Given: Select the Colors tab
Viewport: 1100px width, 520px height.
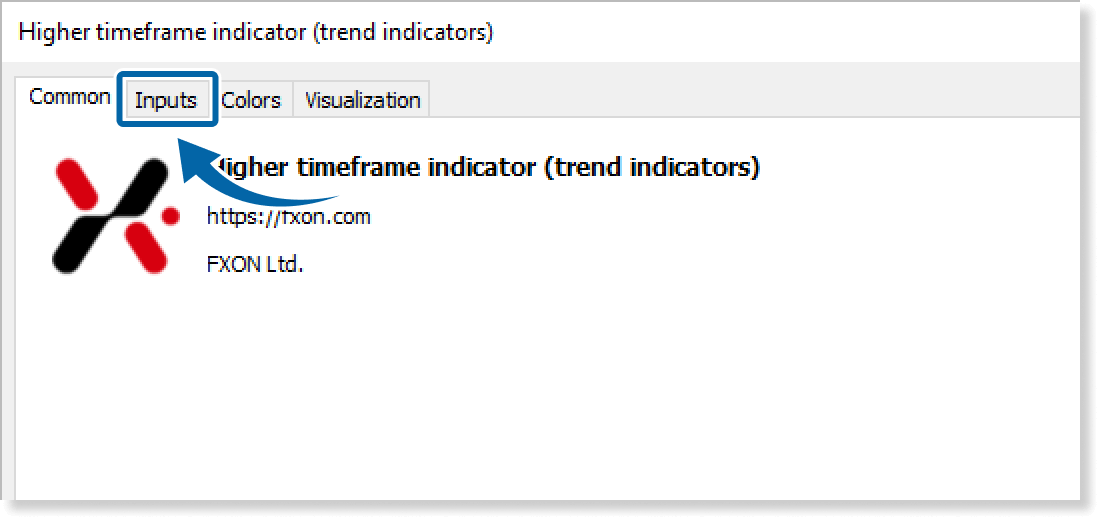Looking at the screenshot, I should click(x=251, y=100).
